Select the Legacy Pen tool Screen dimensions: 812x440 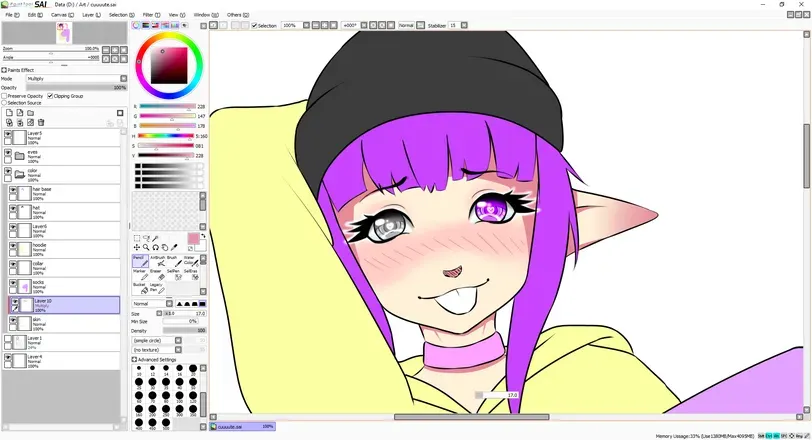[157, 288]
